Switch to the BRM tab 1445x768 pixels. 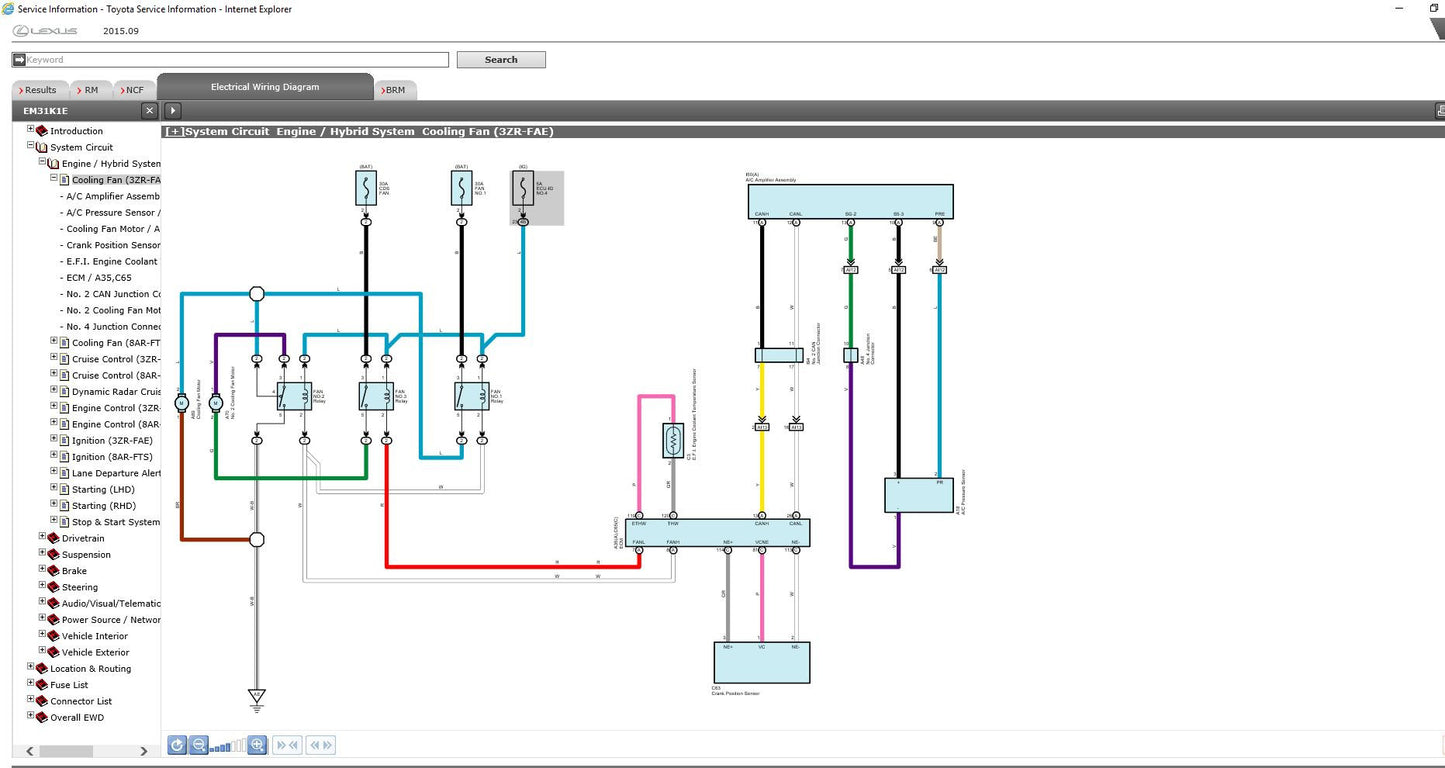click(395, 90)
